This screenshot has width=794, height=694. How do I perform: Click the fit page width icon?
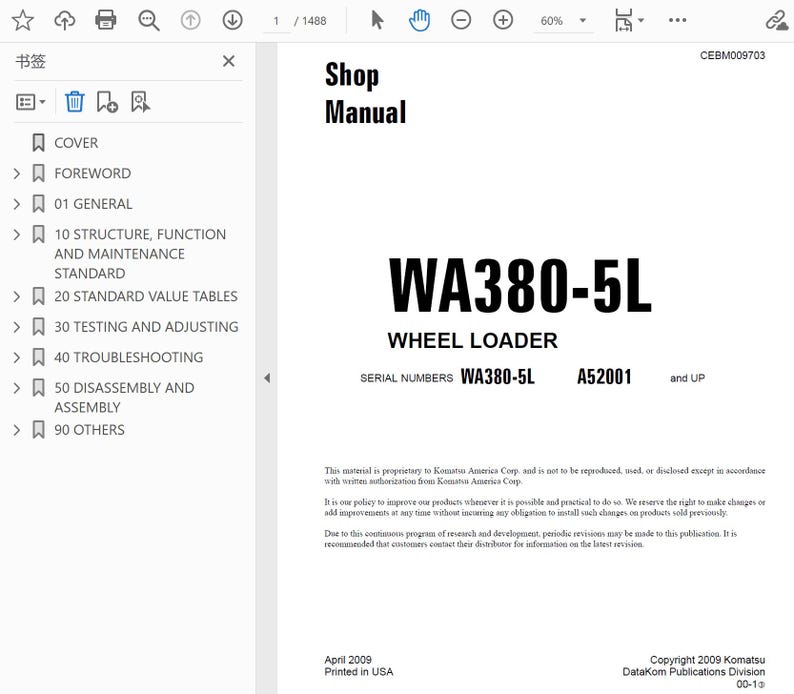click(x=623, y=21)
